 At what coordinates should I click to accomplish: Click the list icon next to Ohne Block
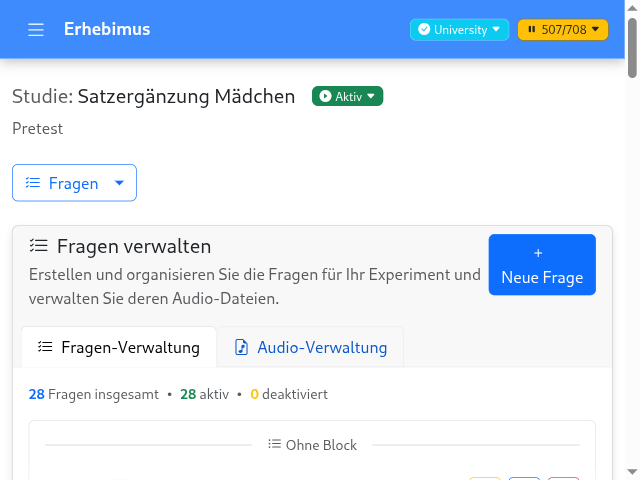(274, 445)
